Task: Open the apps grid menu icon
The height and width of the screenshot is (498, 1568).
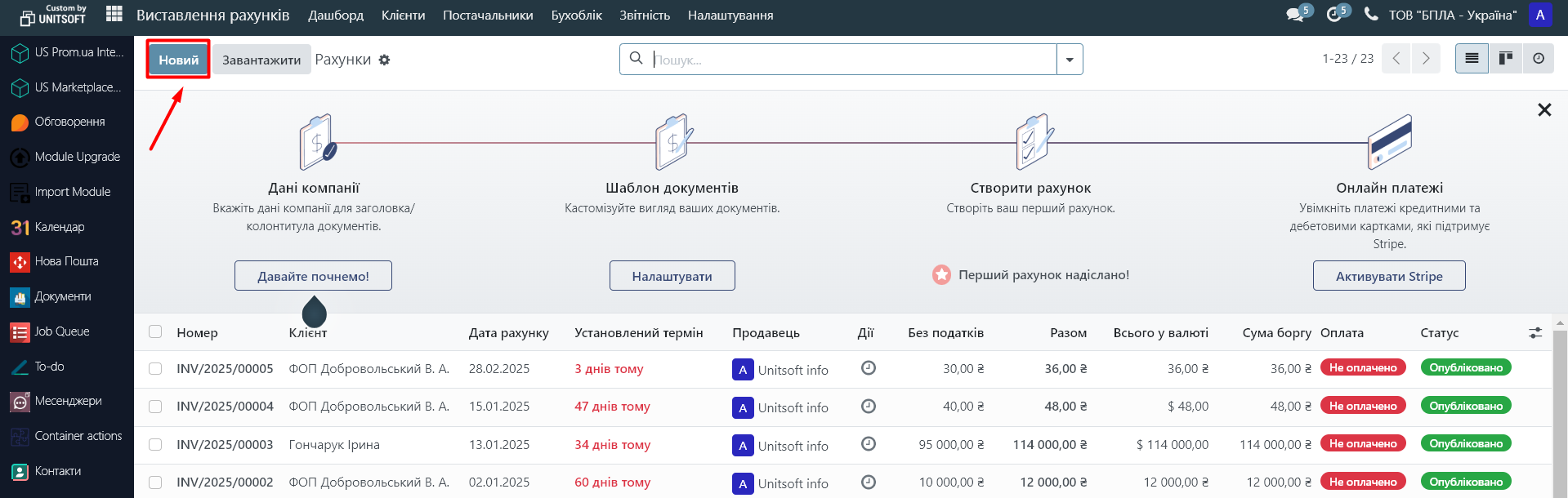Action: [114, 15]
